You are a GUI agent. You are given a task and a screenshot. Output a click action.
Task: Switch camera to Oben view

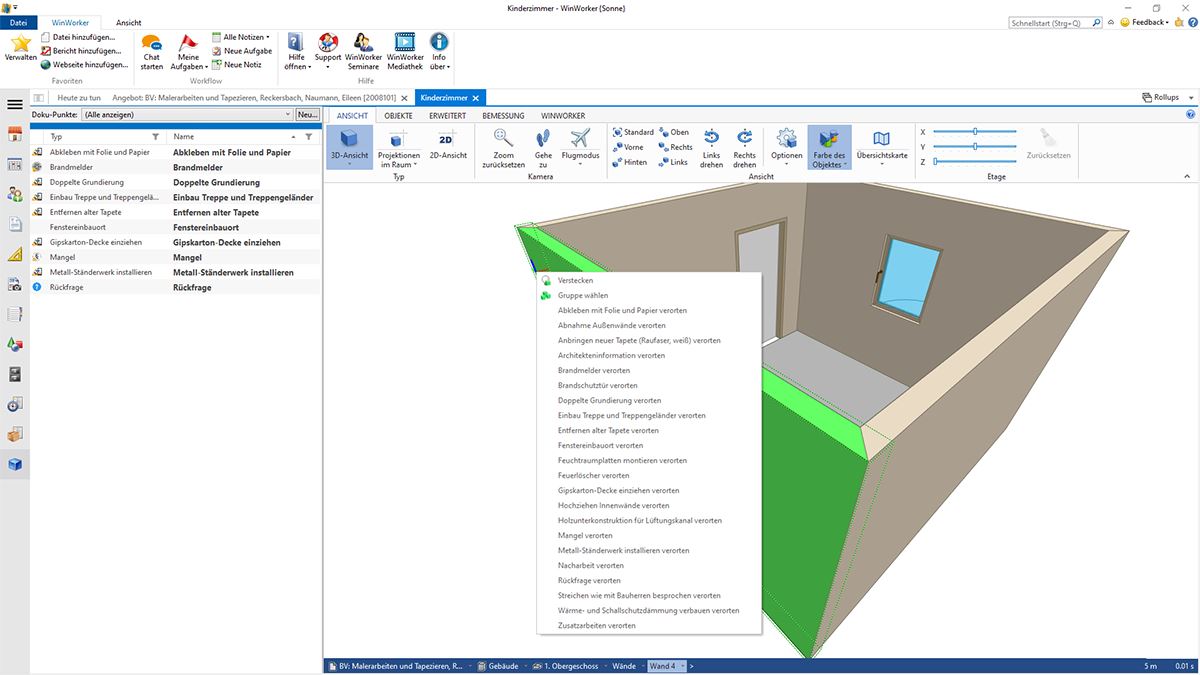click(674, 132)
